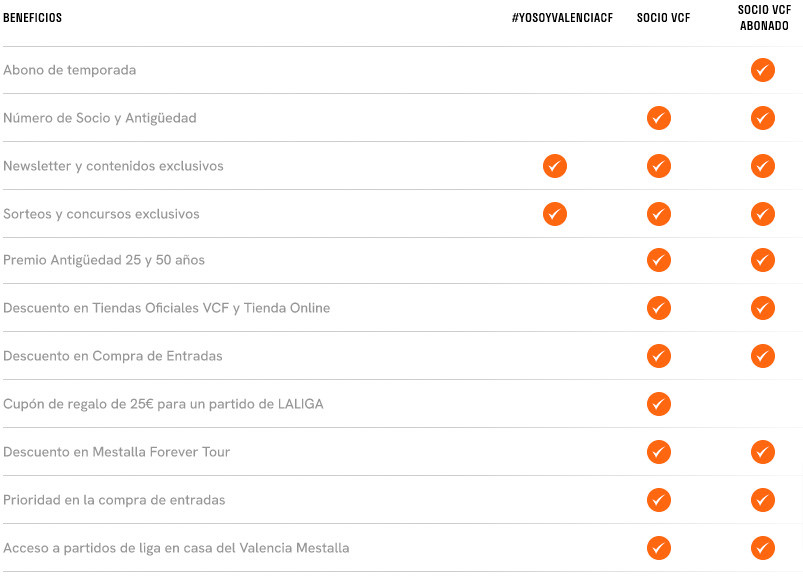Click Sorteos y concursos checkmark under #YOSOYVALENCIACF
Image resolution: width=803 pixels, height=578 pixels.
[555, 214]
